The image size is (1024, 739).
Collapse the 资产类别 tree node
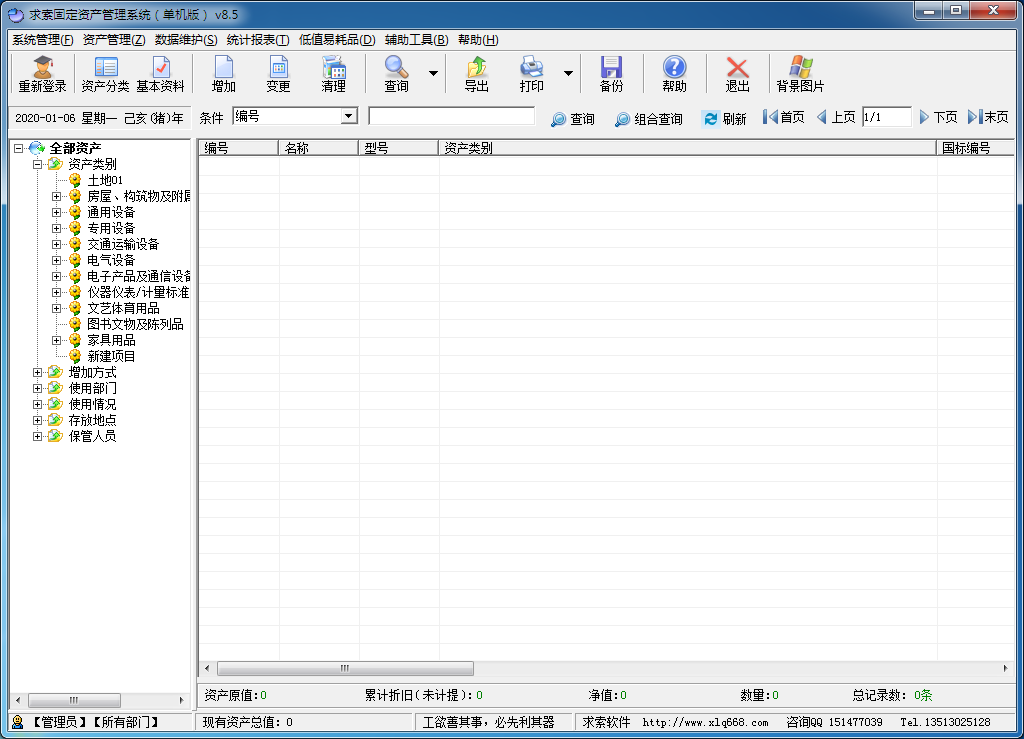[x=38, y=164]
